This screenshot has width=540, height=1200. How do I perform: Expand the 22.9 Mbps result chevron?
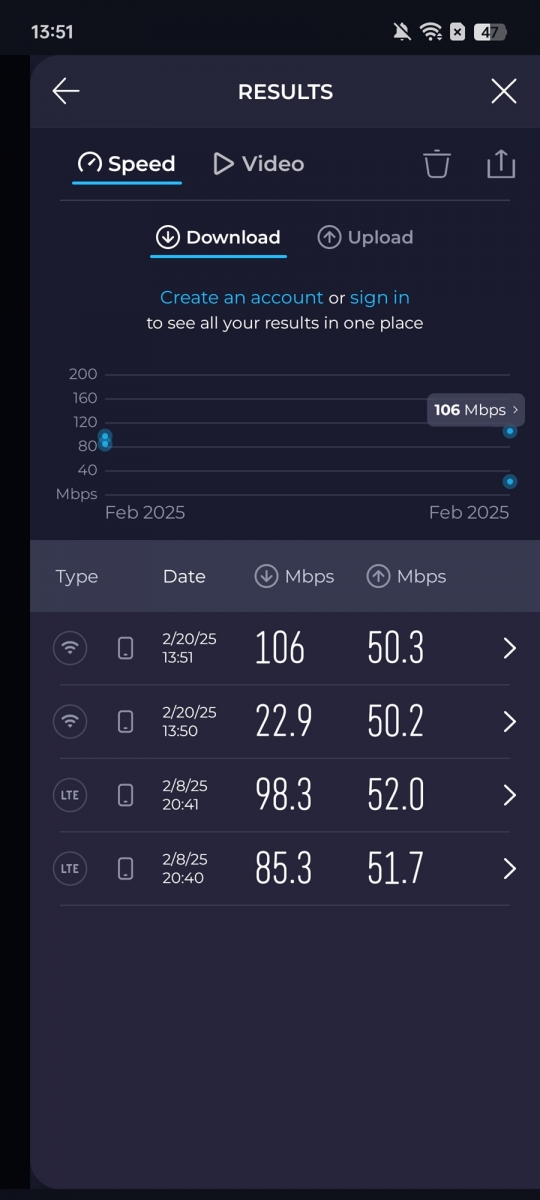pyautogui.click(x=509, y=721)
